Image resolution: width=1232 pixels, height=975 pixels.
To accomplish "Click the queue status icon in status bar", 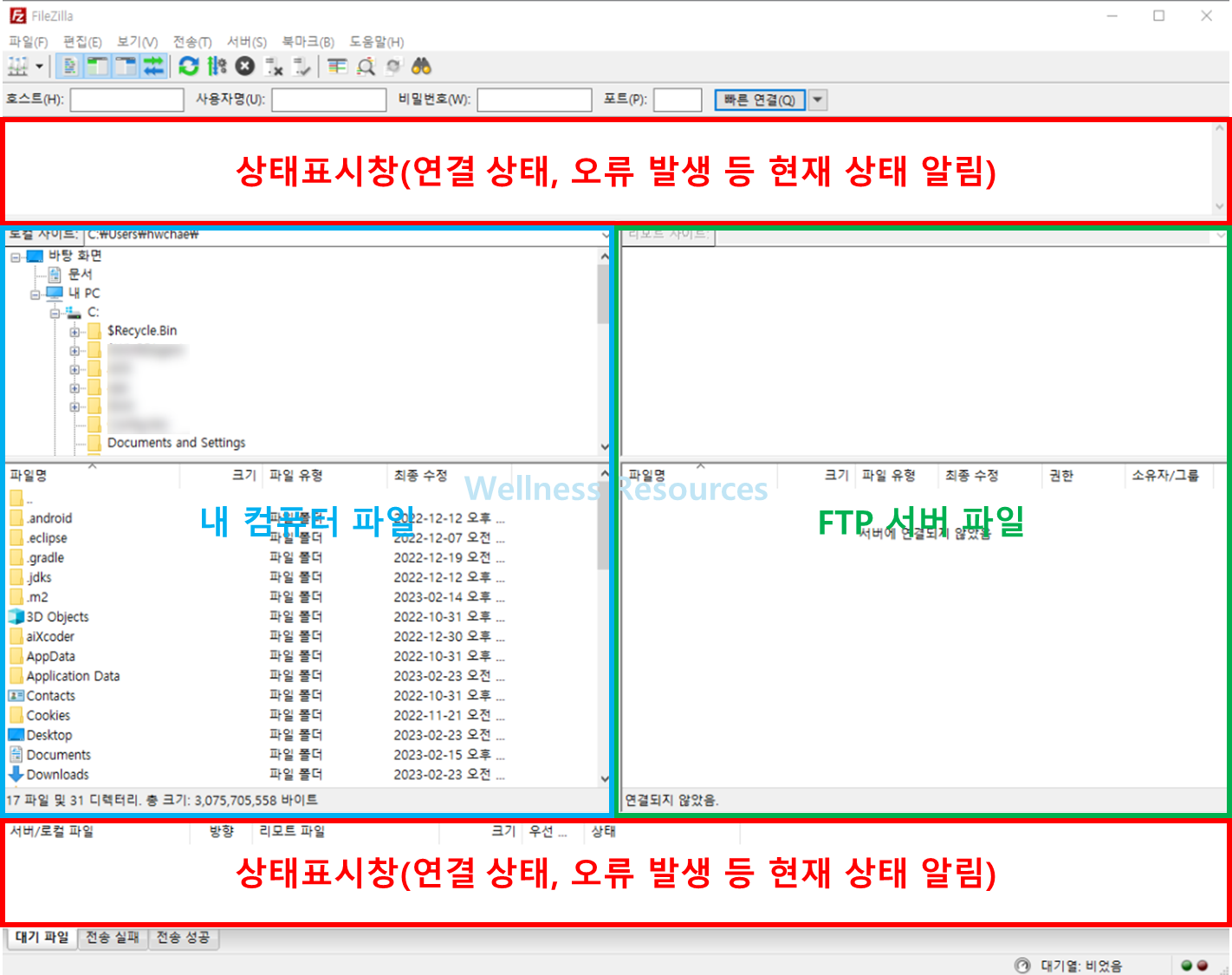I will click(x=1023, y=965).
